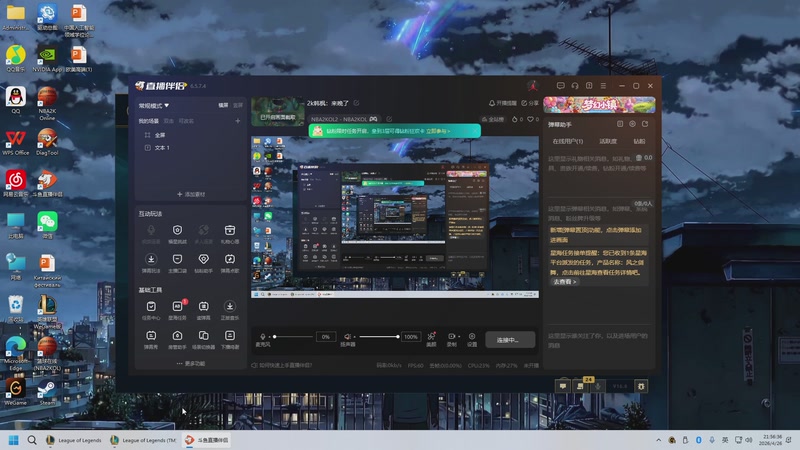Expand the speaker device dropdown arrow
This screenshot has height=450, width=800.
pos(354,337)
